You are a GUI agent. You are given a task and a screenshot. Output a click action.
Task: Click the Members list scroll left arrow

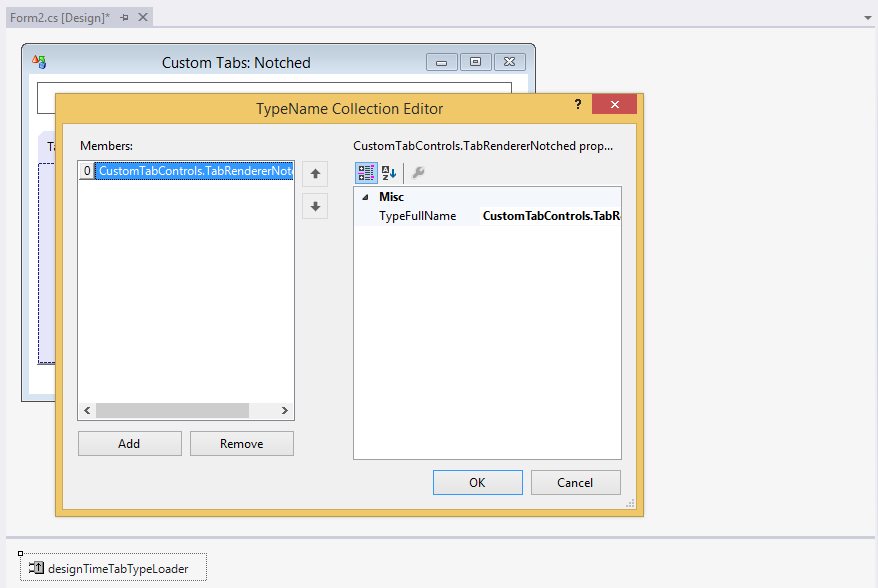coord(87,410)
